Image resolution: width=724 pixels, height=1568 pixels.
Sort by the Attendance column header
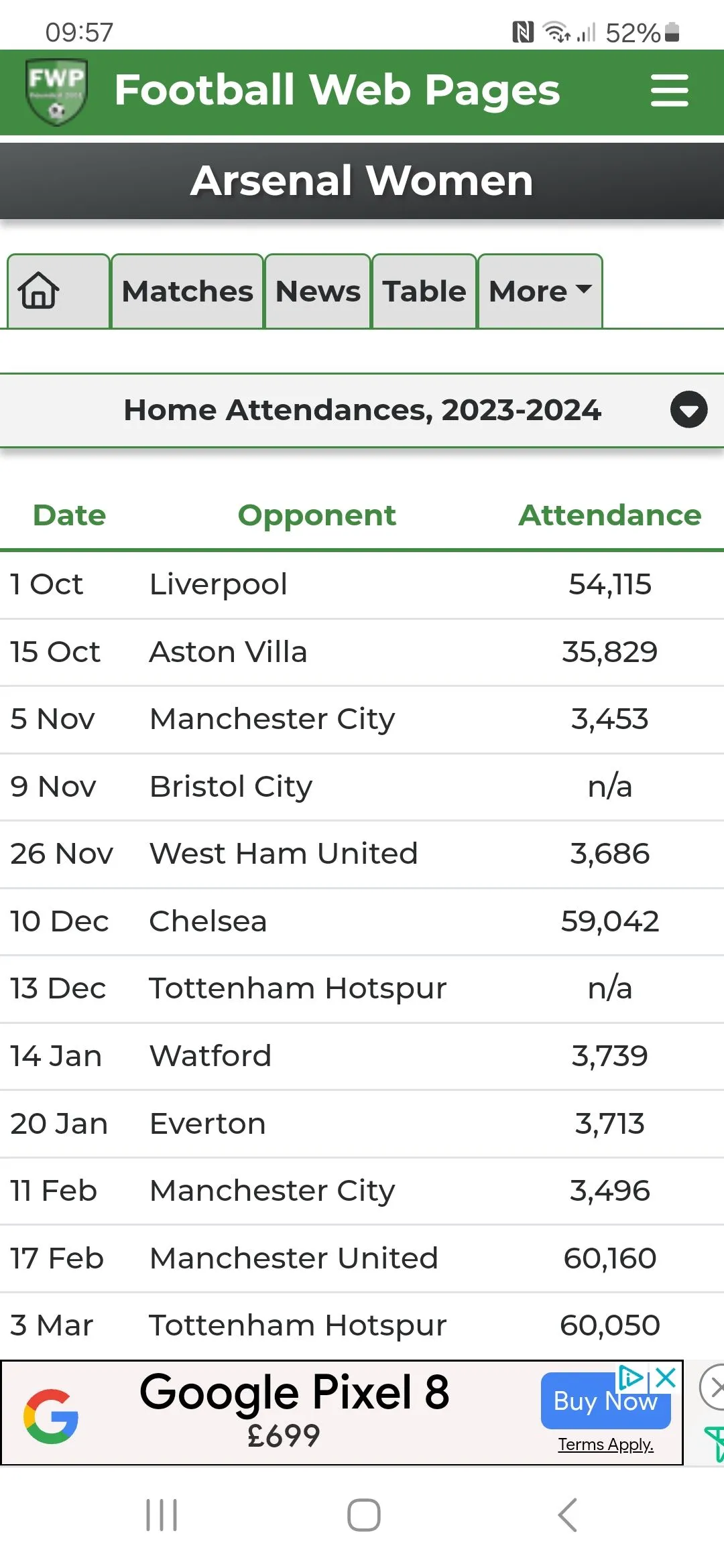(x=609, y=515)
